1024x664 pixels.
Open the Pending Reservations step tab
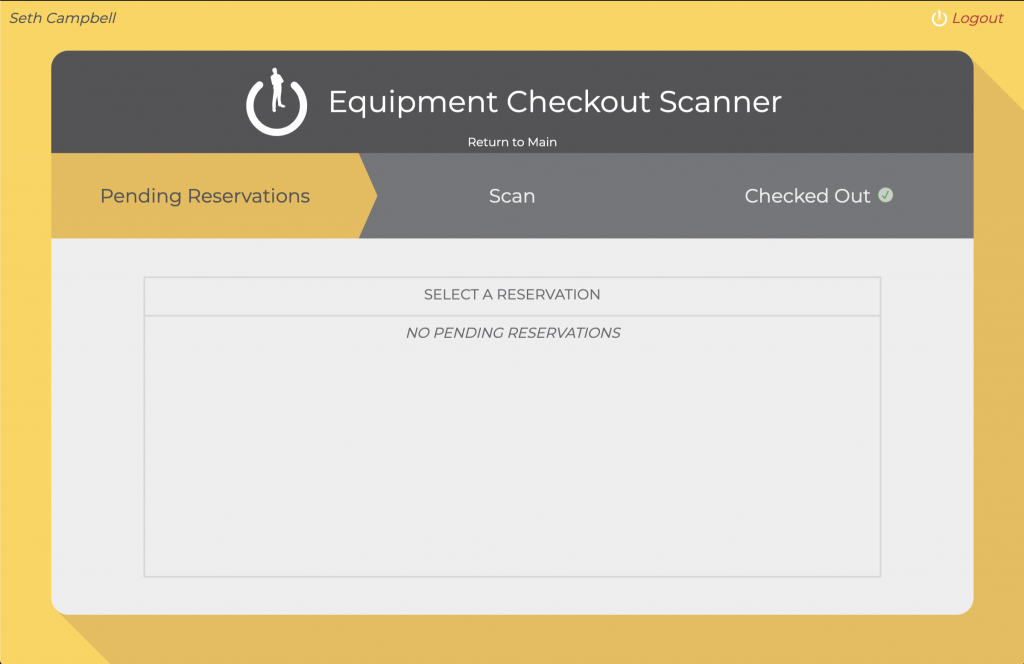[205, 196]
